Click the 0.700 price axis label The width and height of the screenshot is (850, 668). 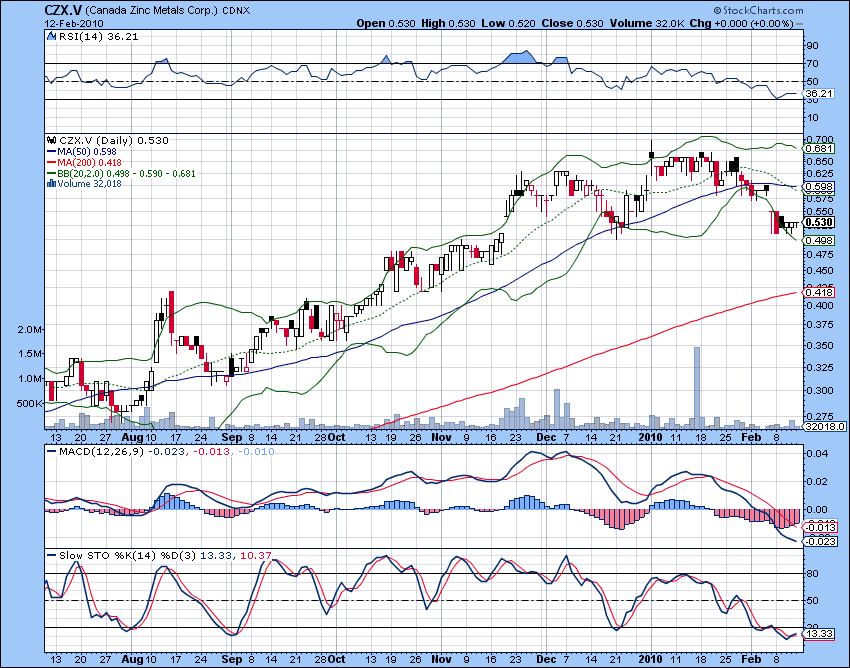point(820,140)
